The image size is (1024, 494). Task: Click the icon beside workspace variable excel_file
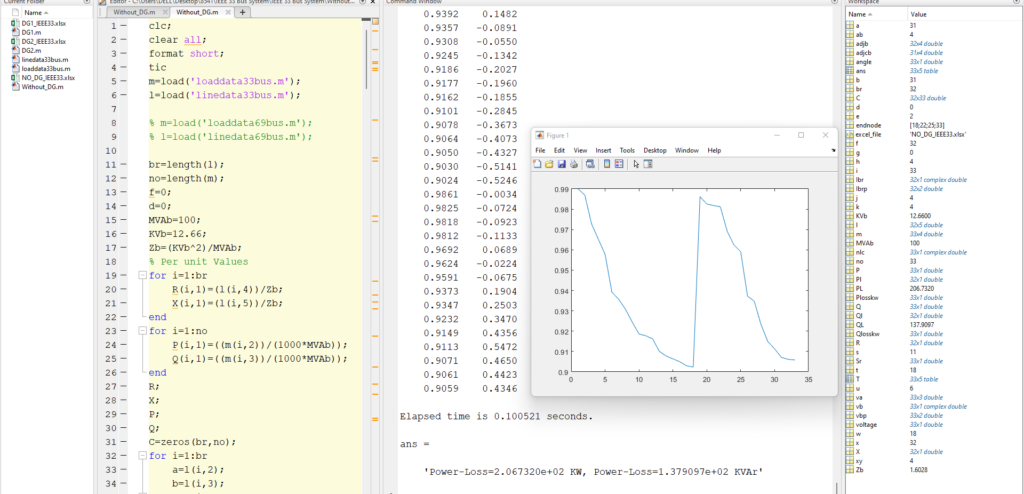pos(850,134)
